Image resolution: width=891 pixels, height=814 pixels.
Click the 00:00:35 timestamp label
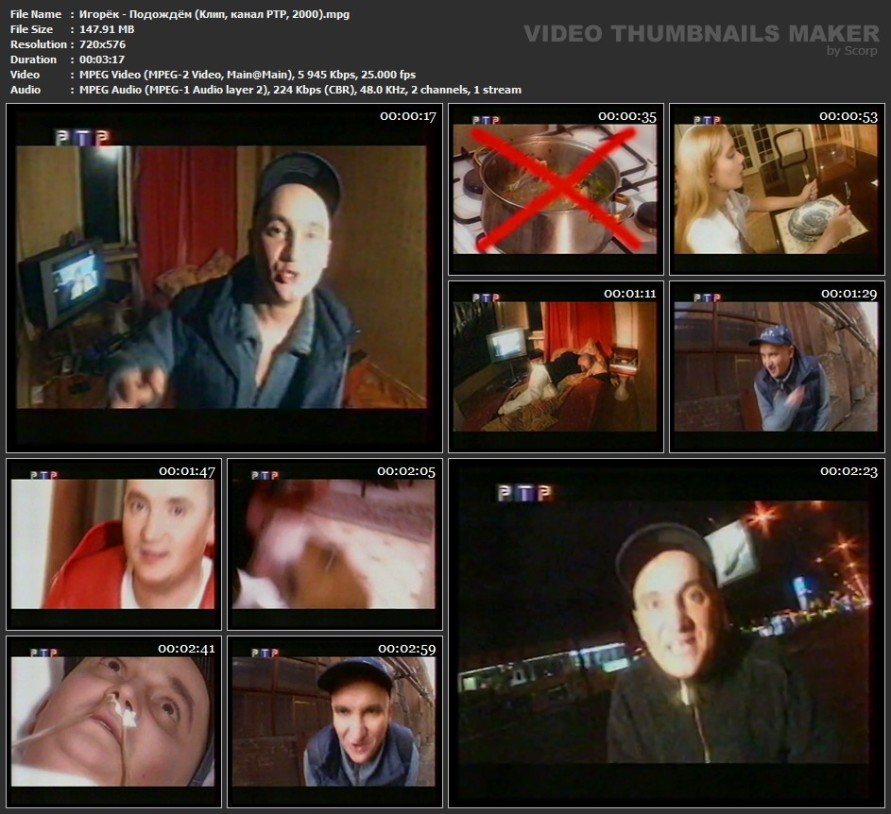click(x=627, y=117)
